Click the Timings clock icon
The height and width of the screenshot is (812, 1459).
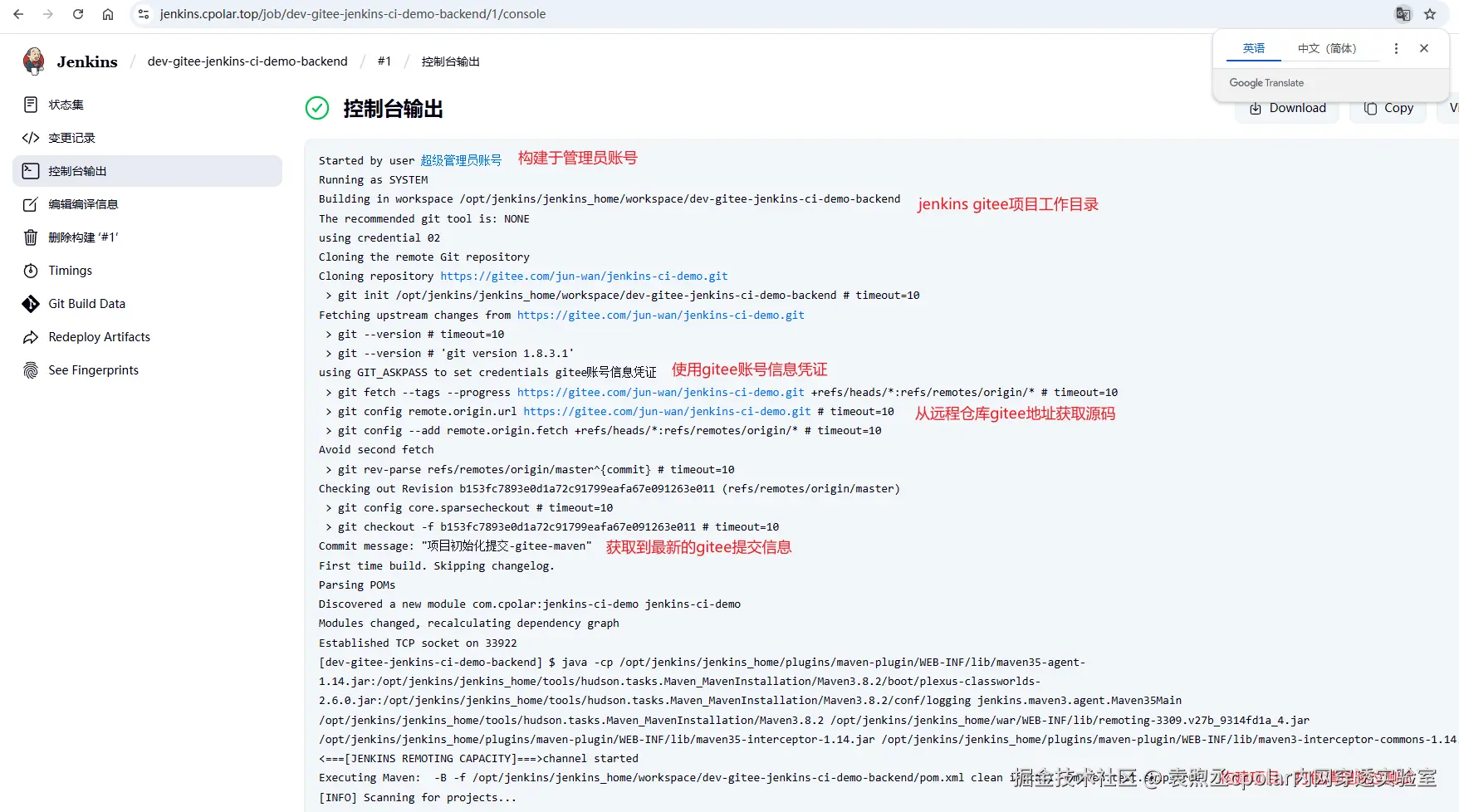coord(31,271)
